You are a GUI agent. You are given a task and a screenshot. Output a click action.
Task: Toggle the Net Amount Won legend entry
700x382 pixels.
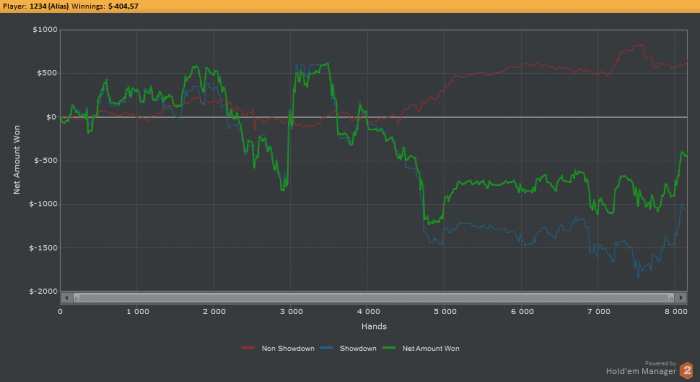tap(421, 349)
